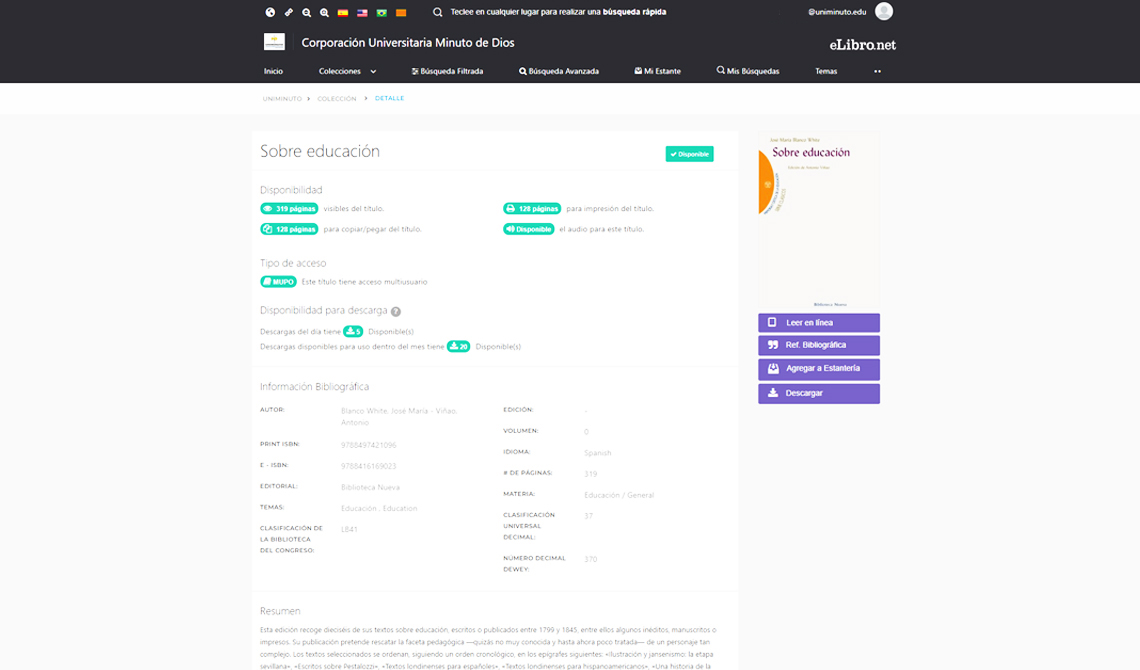Viewport: 1140px width, 670px height.
Task: Expand the more options dots menu
Action: (878, 71)
